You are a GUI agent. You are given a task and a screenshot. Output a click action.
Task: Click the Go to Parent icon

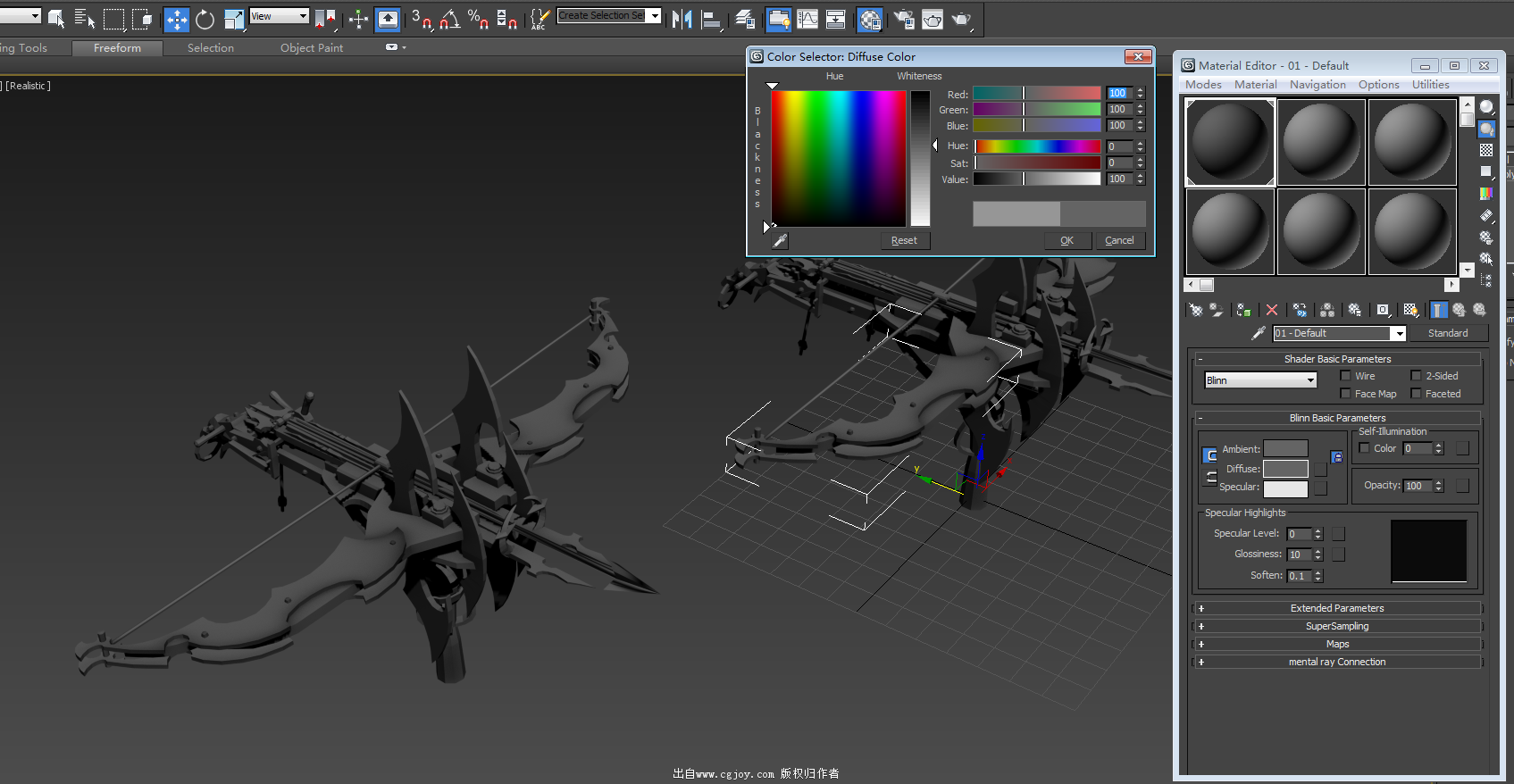(1459, 310)
